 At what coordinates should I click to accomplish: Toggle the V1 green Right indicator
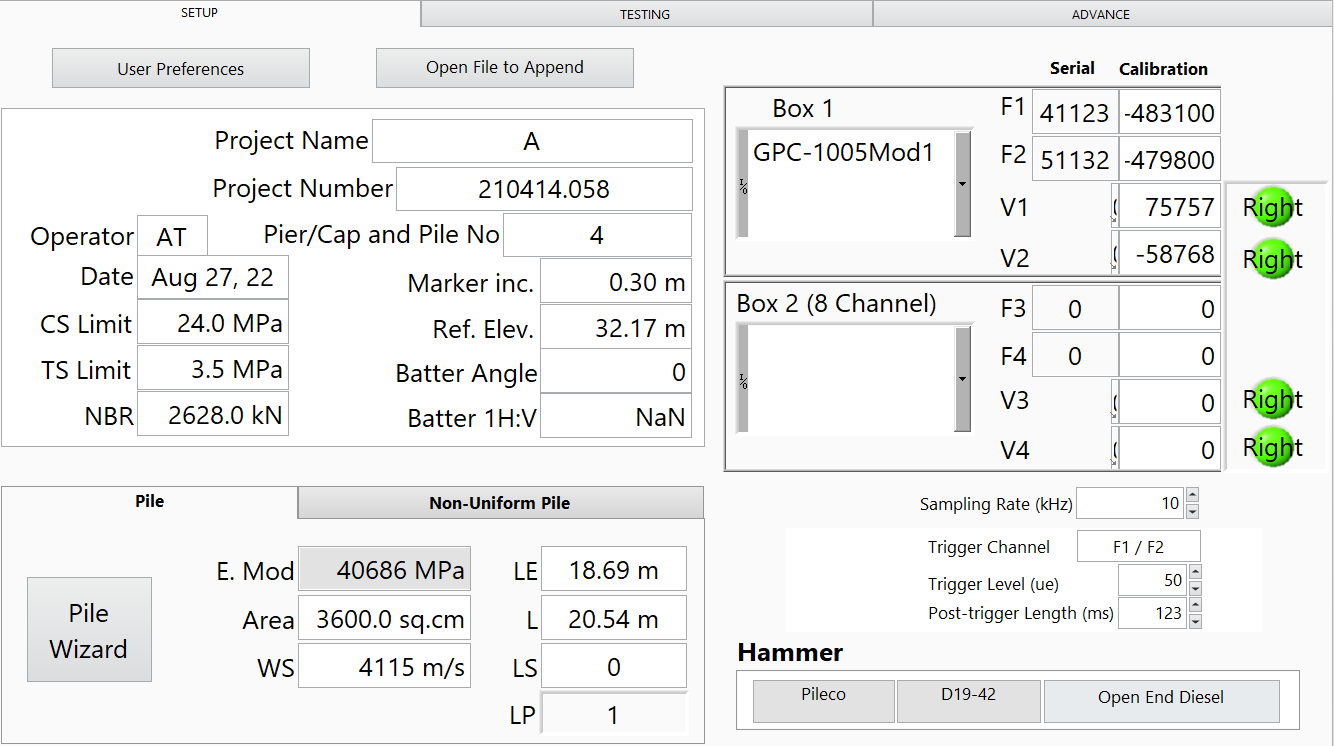pyautogui.click(x=1271, y=208)
